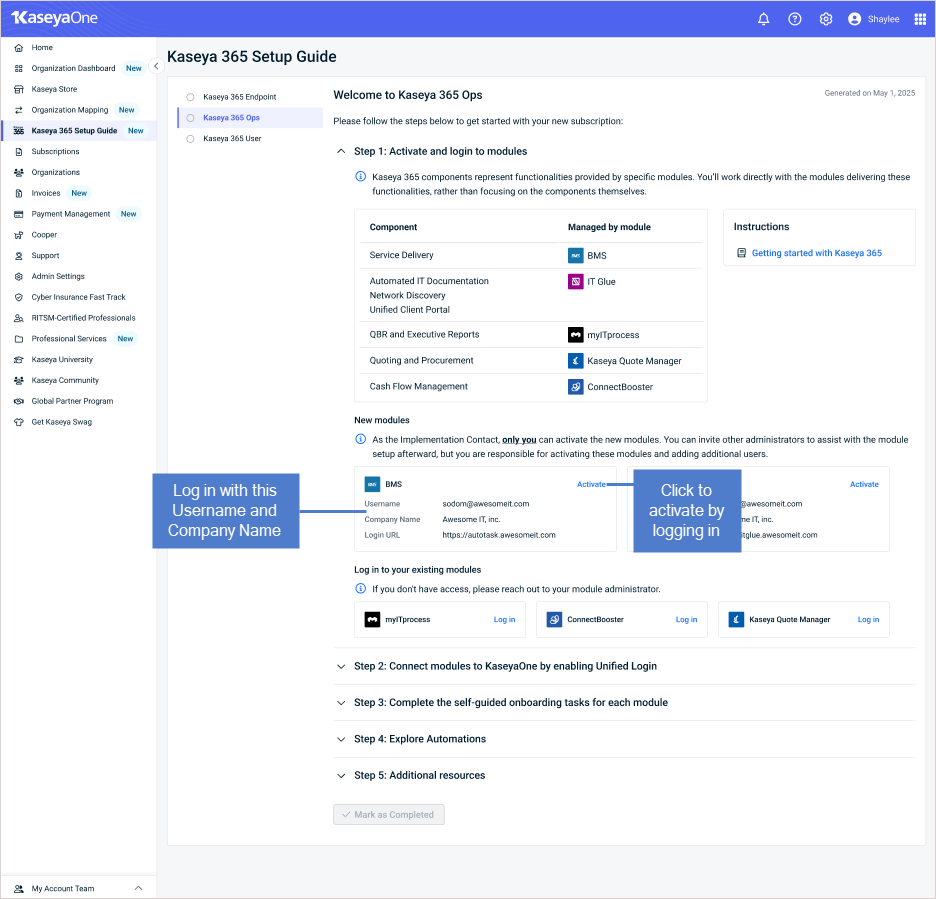Click the info icon beside Implementation Contact note
This screenshot has width=936, height=899.
361,439
